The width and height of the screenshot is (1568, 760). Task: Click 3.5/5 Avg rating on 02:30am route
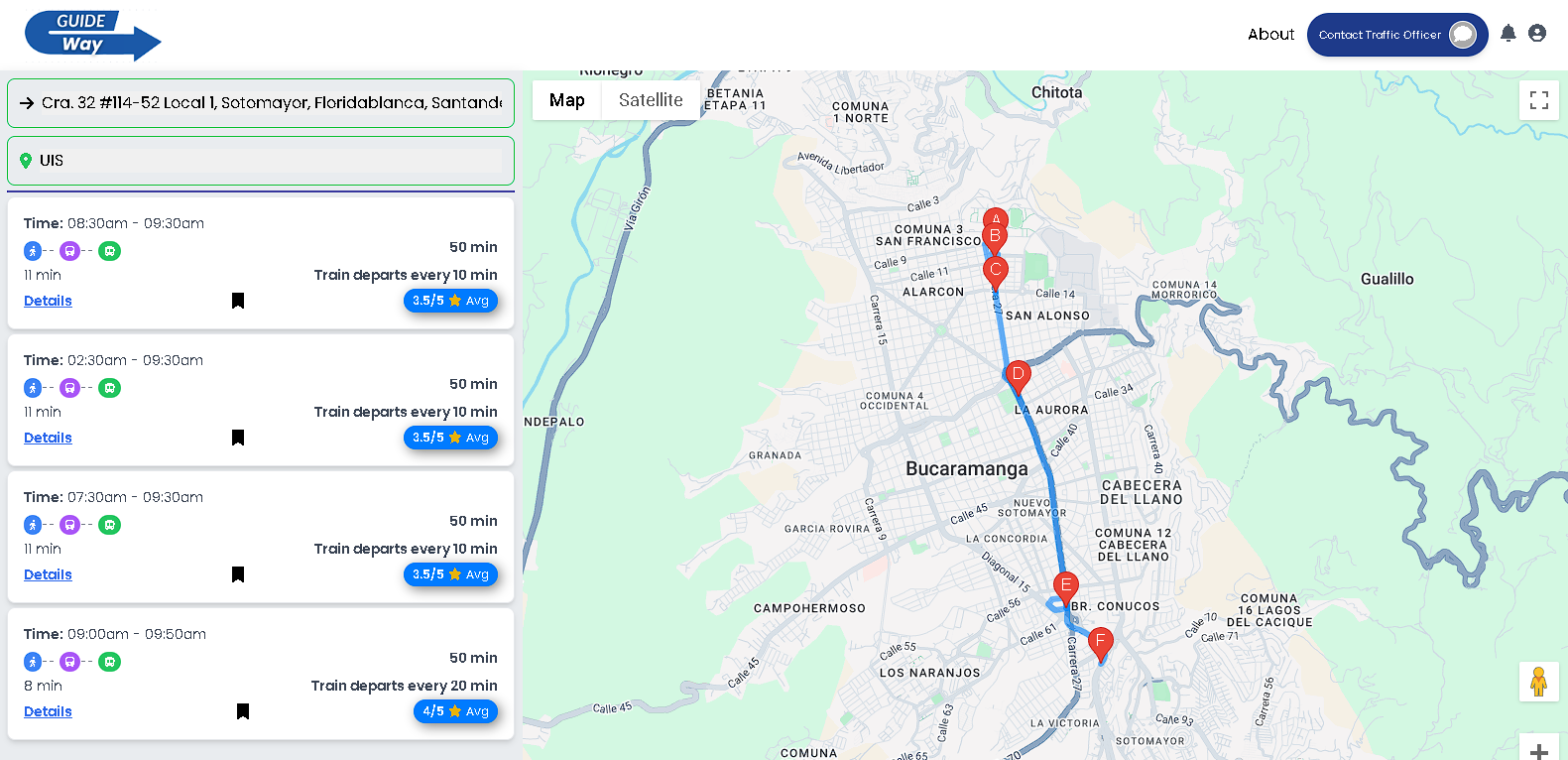tap(450, 438)
